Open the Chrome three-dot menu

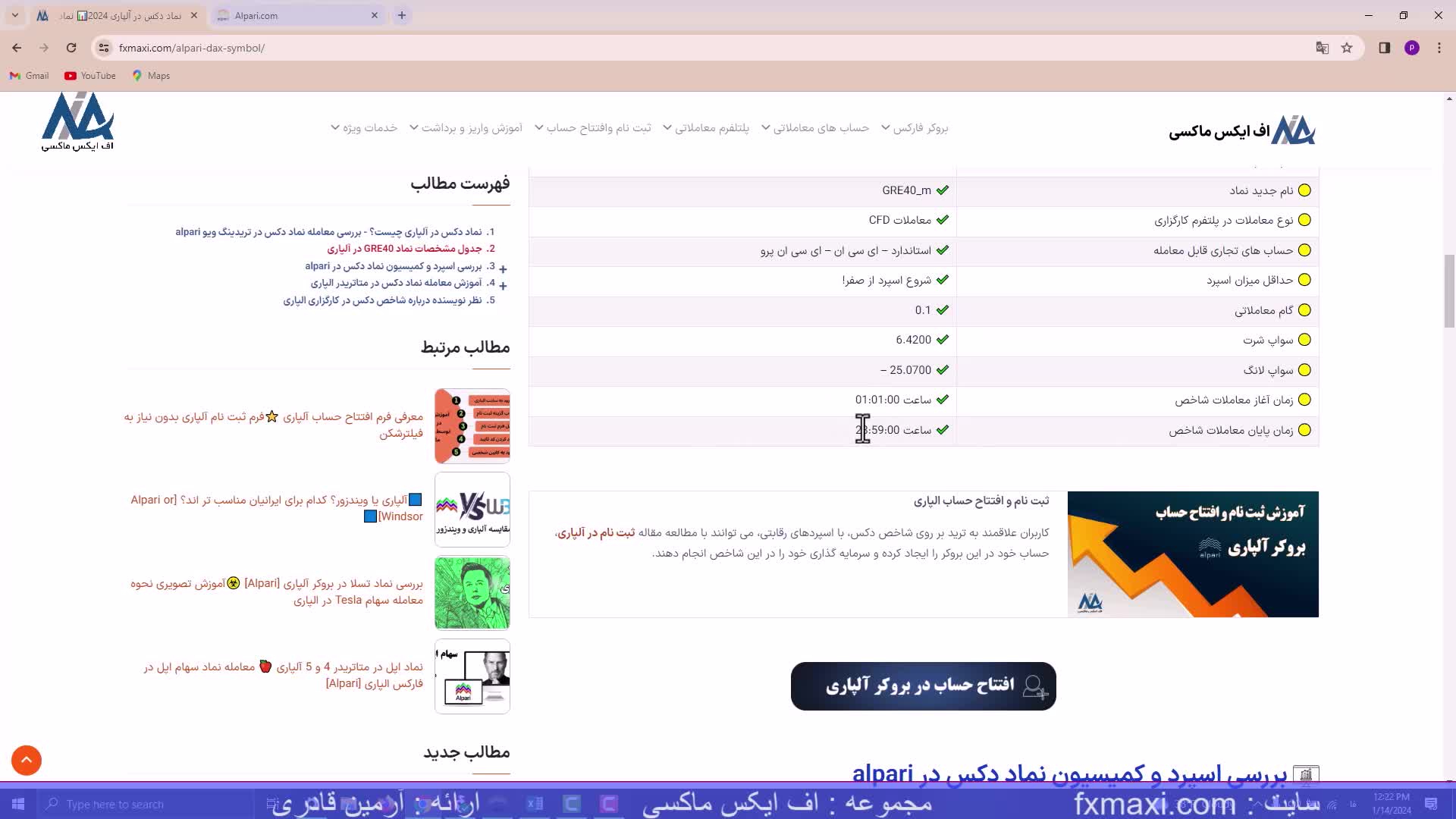coord(1439,48)
